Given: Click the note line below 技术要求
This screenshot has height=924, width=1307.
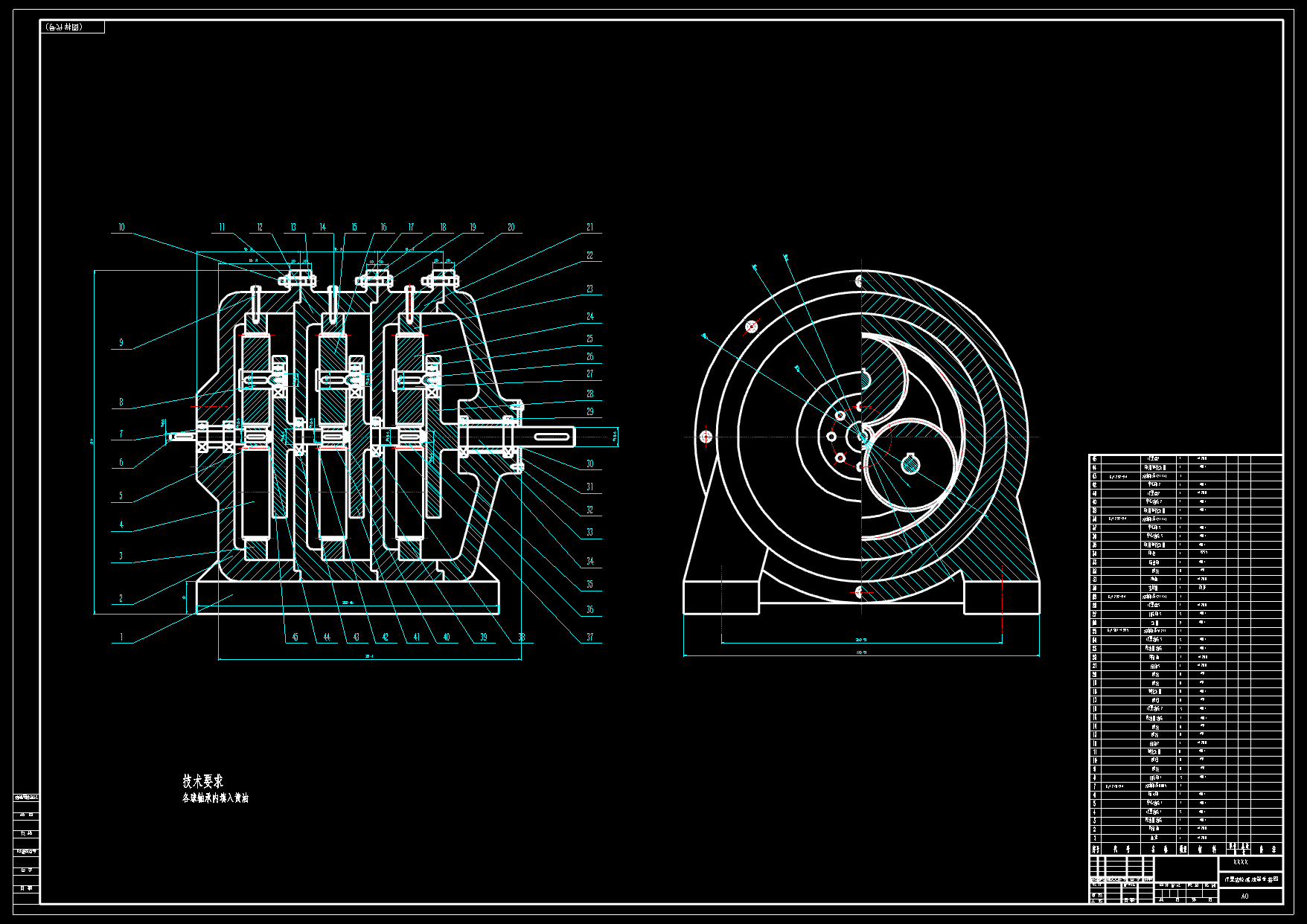Looking at the screenshot, I should 216,798.
